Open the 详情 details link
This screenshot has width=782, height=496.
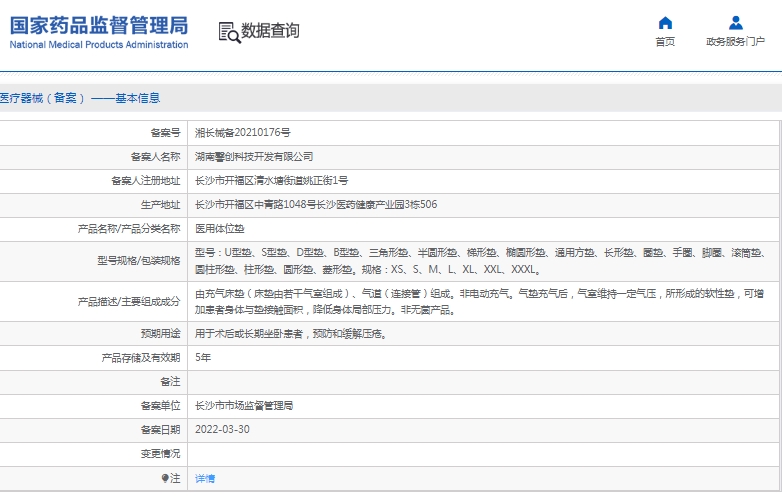tap(205, 479)
